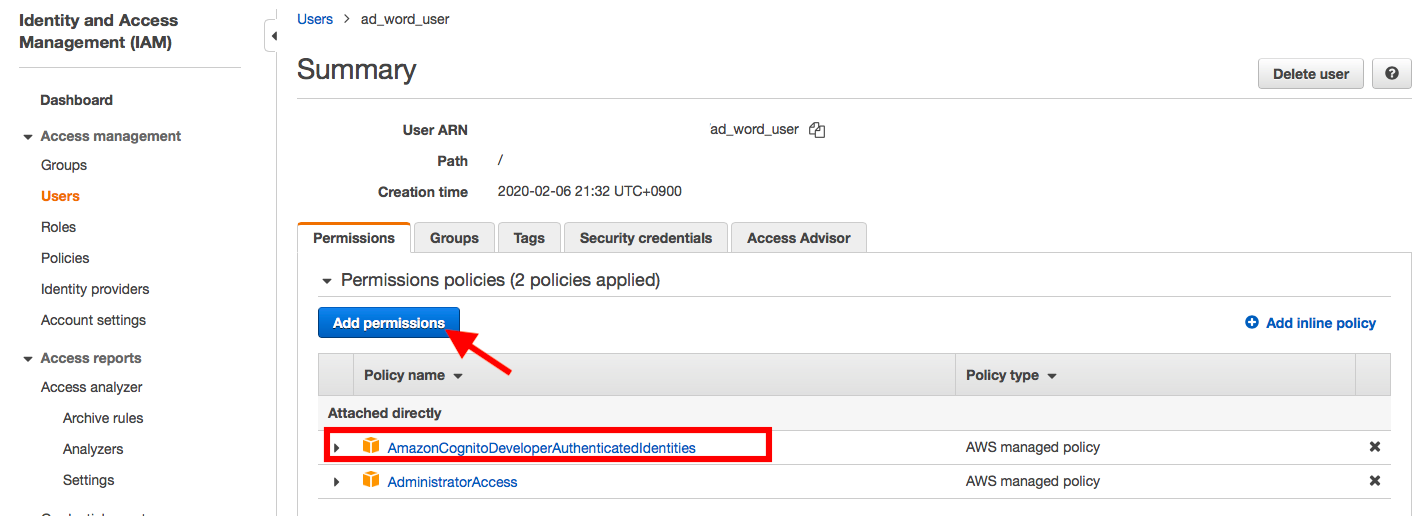The height and width of the screenshot is (516, 1426).
Task: Click AWS managed policy in the AdministratorAccess row
Action: click(1033, 481)
